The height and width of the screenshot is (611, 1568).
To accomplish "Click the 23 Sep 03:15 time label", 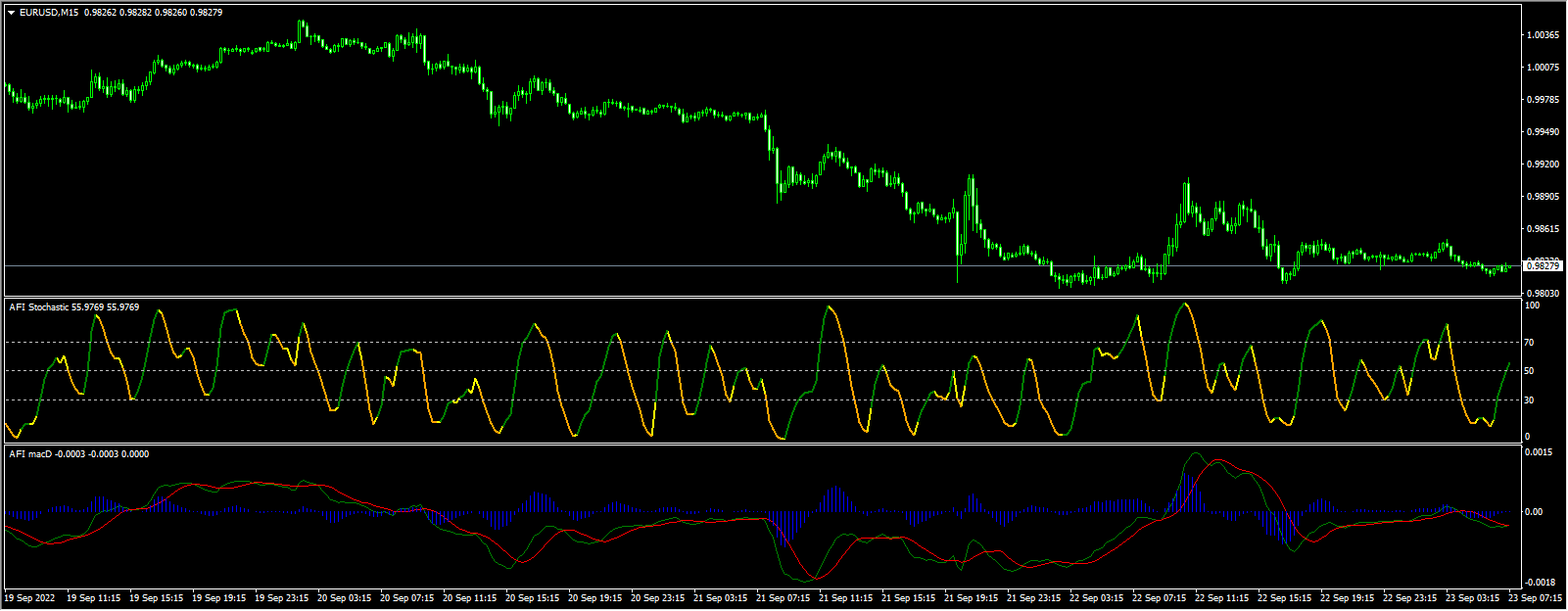I will pos(1474,597).
